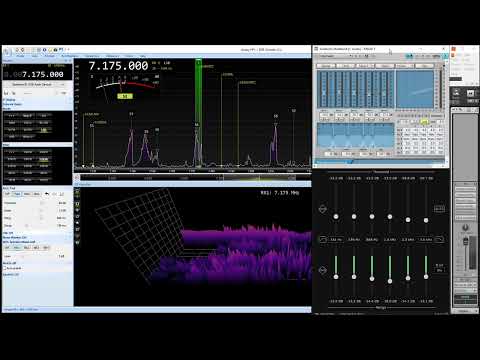
Task: Turn the knob on far-right mixer strip
Action: (466, 228)
